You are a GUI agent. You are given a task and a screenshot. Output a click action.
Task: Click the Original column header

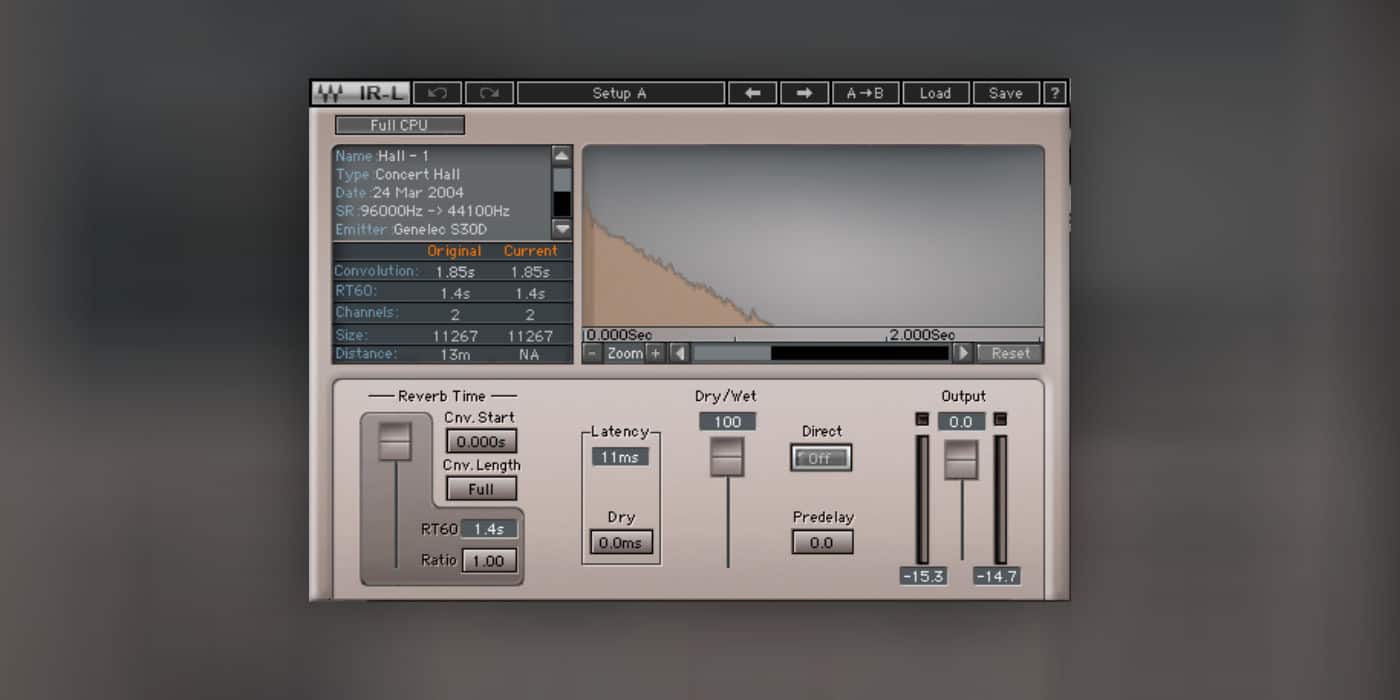coord(455,251)
